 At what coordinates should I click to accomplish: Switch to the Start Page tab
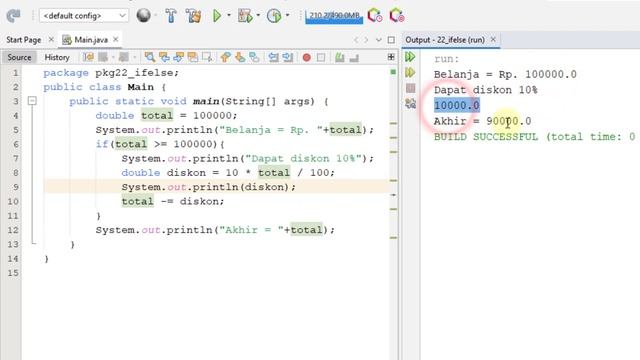click(24, 40)
